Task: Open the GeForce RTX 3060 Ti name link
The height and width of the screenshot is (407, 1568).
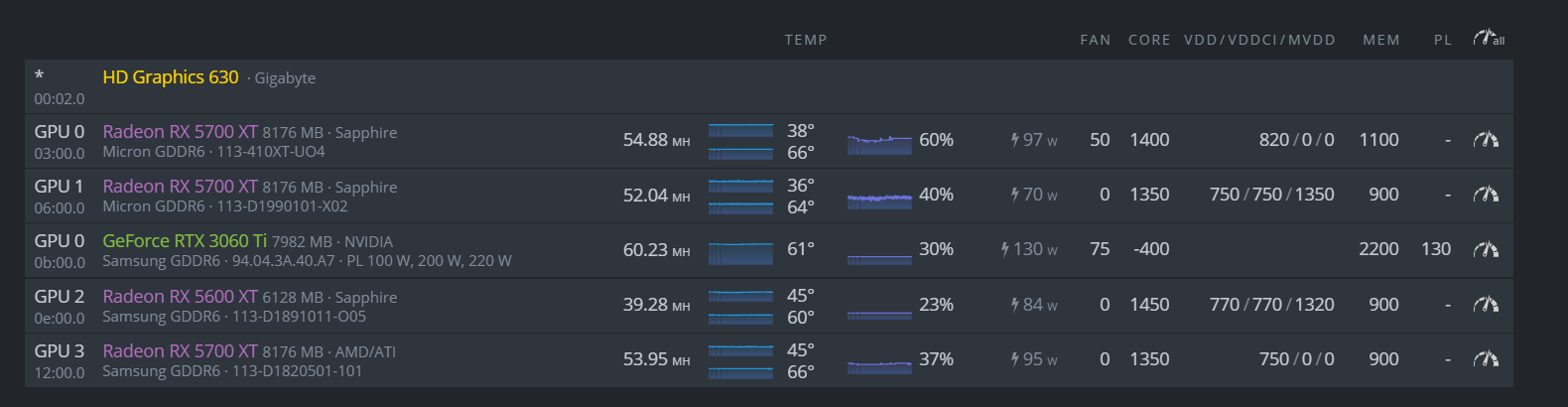Action: (185, 241)
